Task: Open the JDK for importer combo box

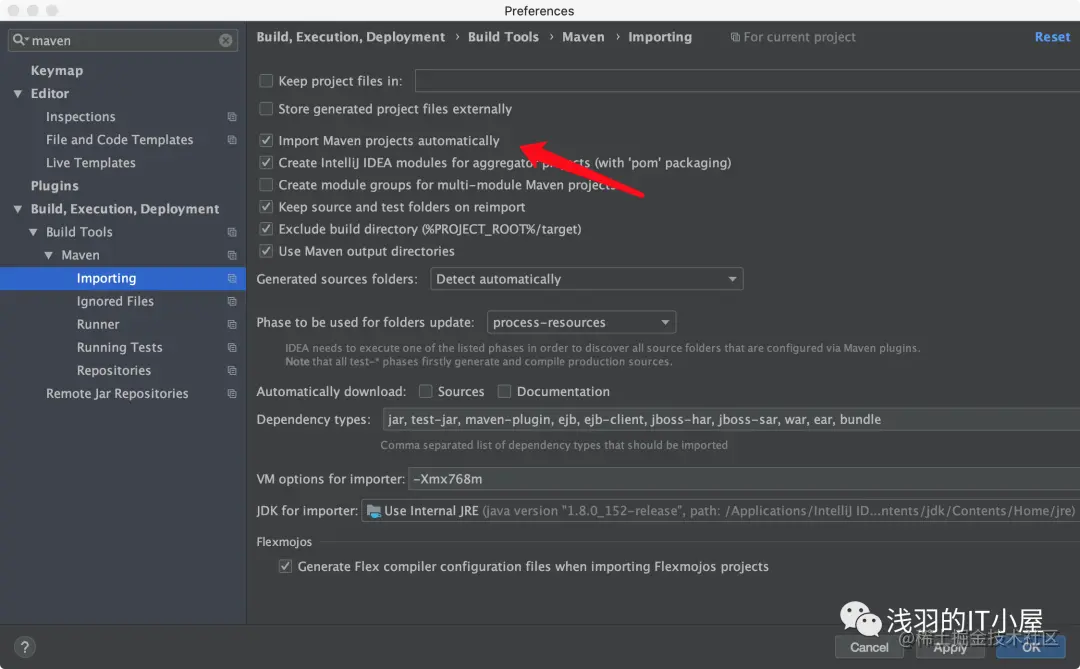Action: point(720,511)
